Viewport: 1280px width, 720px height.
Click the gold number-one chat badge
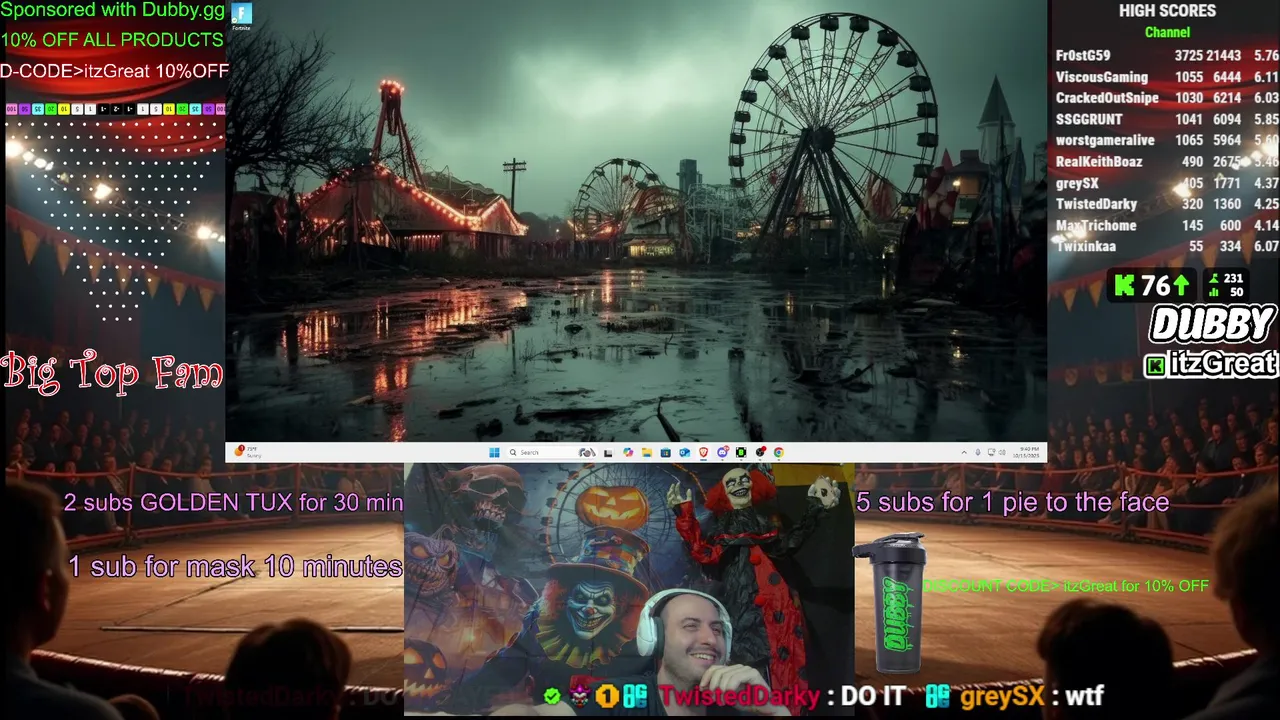pos(607,696)
